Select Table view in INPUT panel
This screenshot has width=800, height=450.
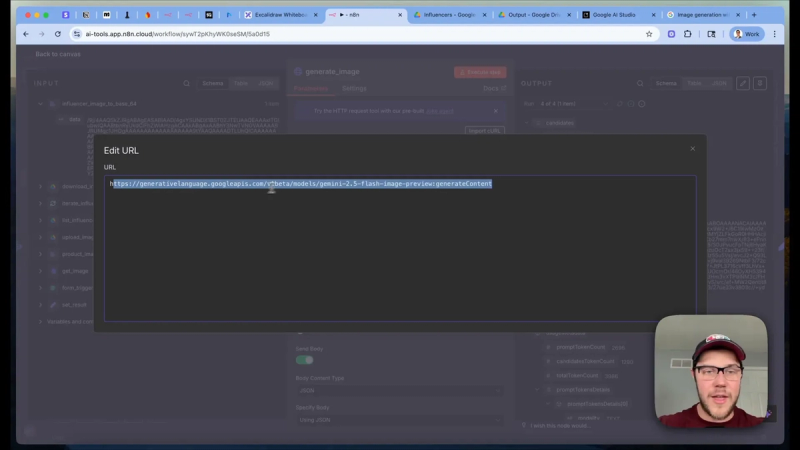tap(240, 83)
